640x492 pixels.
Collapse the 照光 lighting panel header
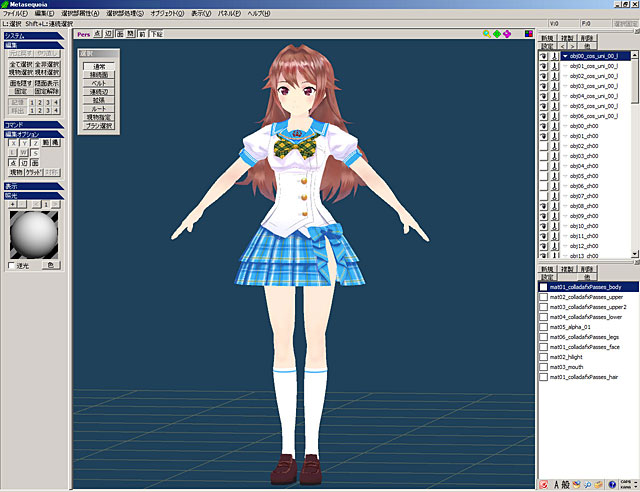[34, 196]
